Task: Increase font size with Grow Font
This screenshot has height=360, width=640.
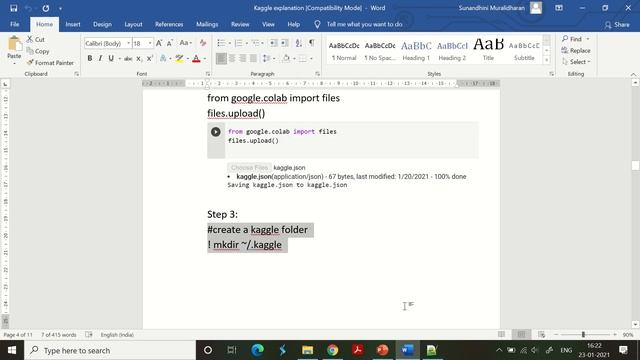Action: pos(159,43)
